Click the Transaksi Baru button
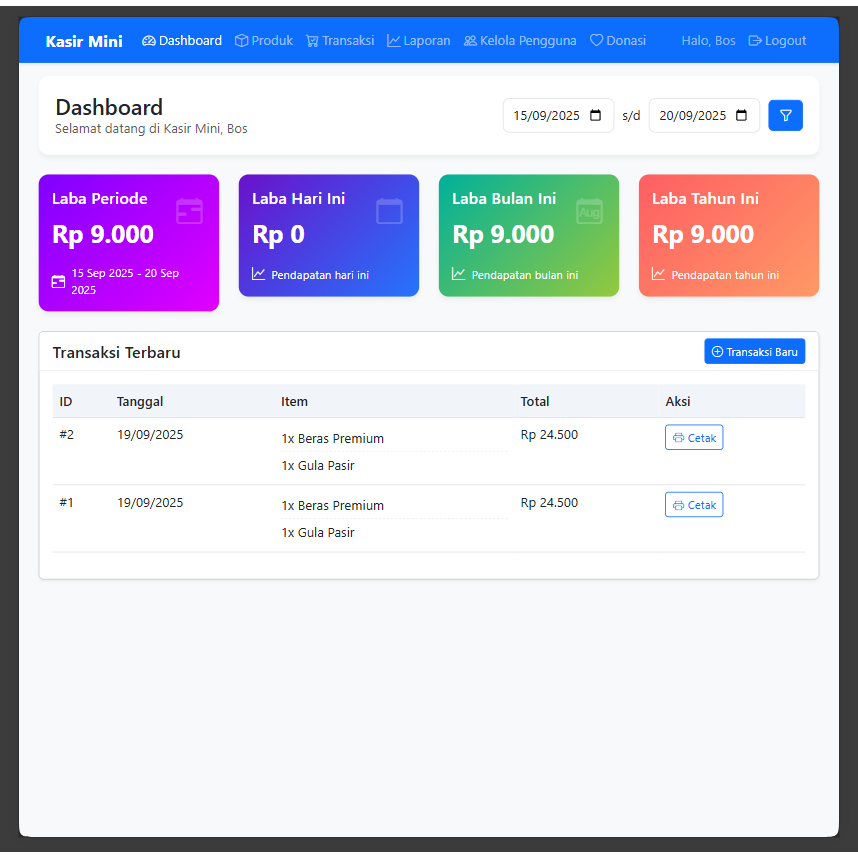 point(755,351)
